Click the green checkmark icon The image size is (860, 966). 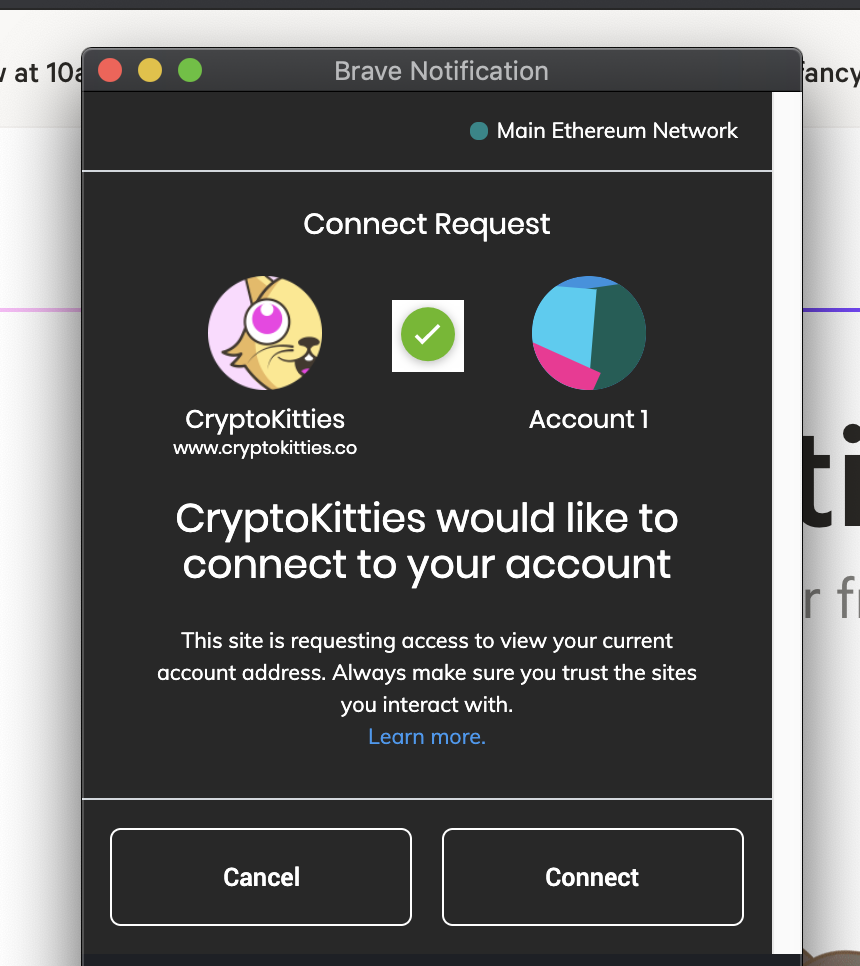(428, 335)
